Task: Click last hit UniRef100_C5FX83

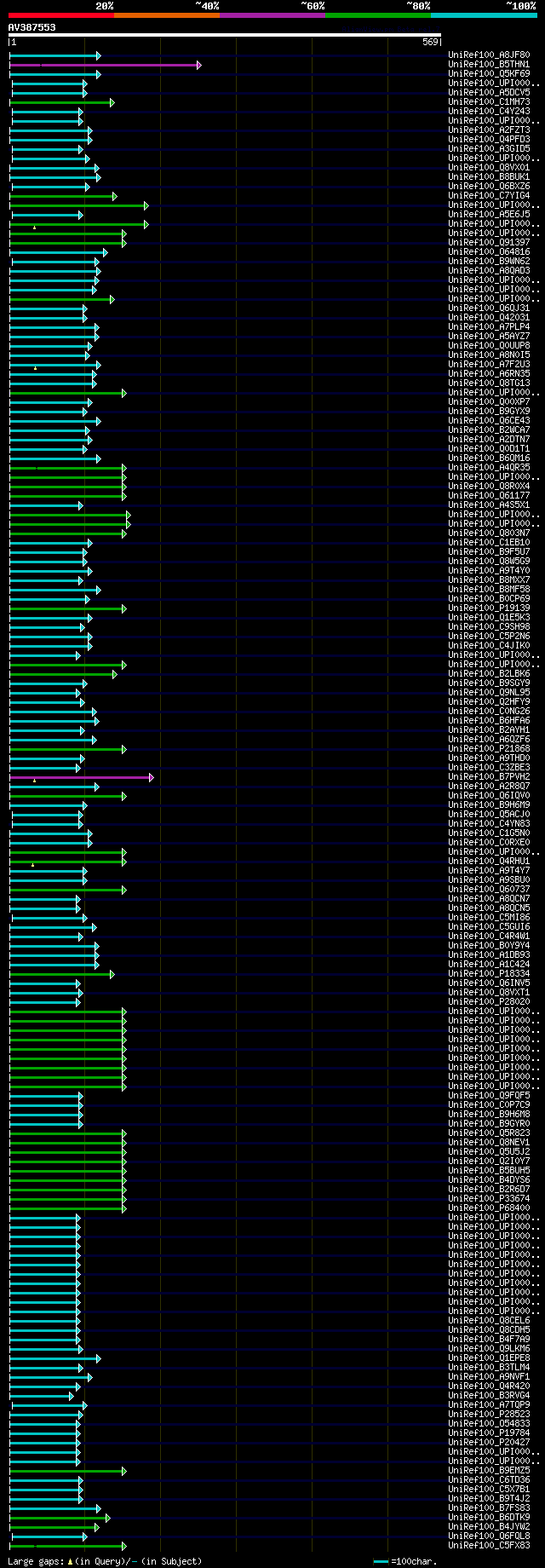Action: (x=489, y=1546)
